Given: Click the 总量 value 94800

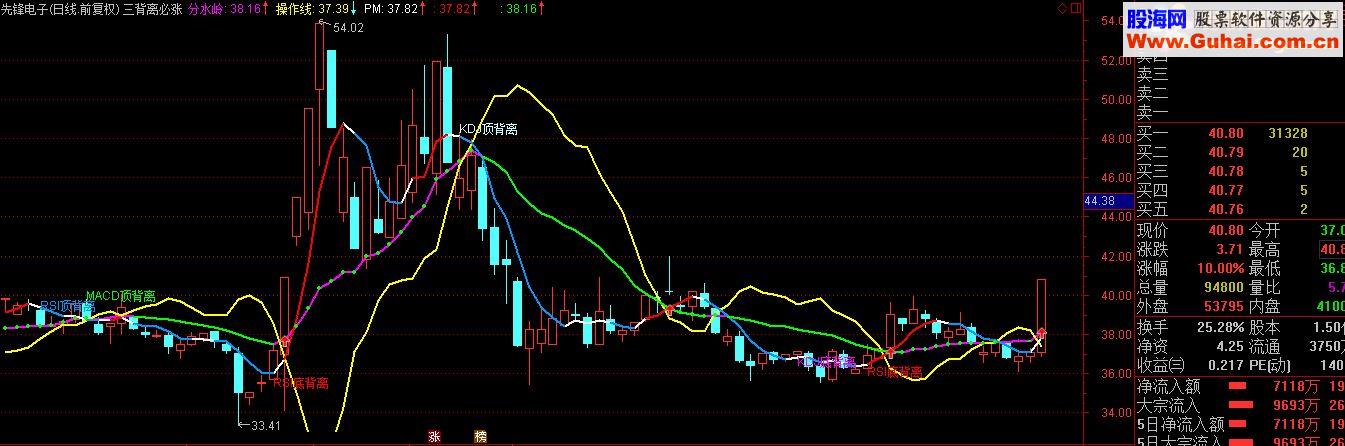Looking at the screenshot, I should [1223, 287].
